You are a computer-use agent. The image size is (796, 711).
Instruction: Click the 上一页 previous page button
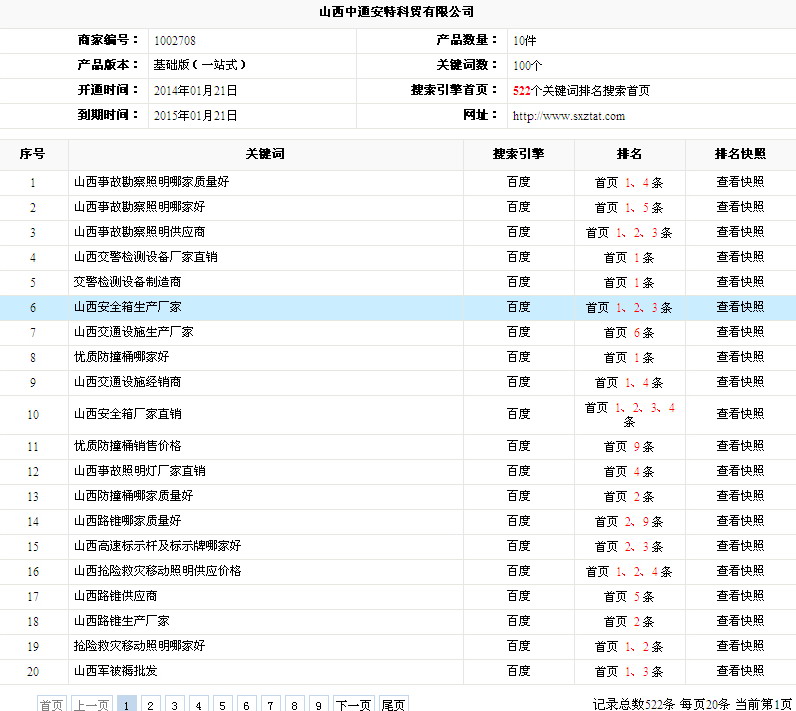pos(92,704)
